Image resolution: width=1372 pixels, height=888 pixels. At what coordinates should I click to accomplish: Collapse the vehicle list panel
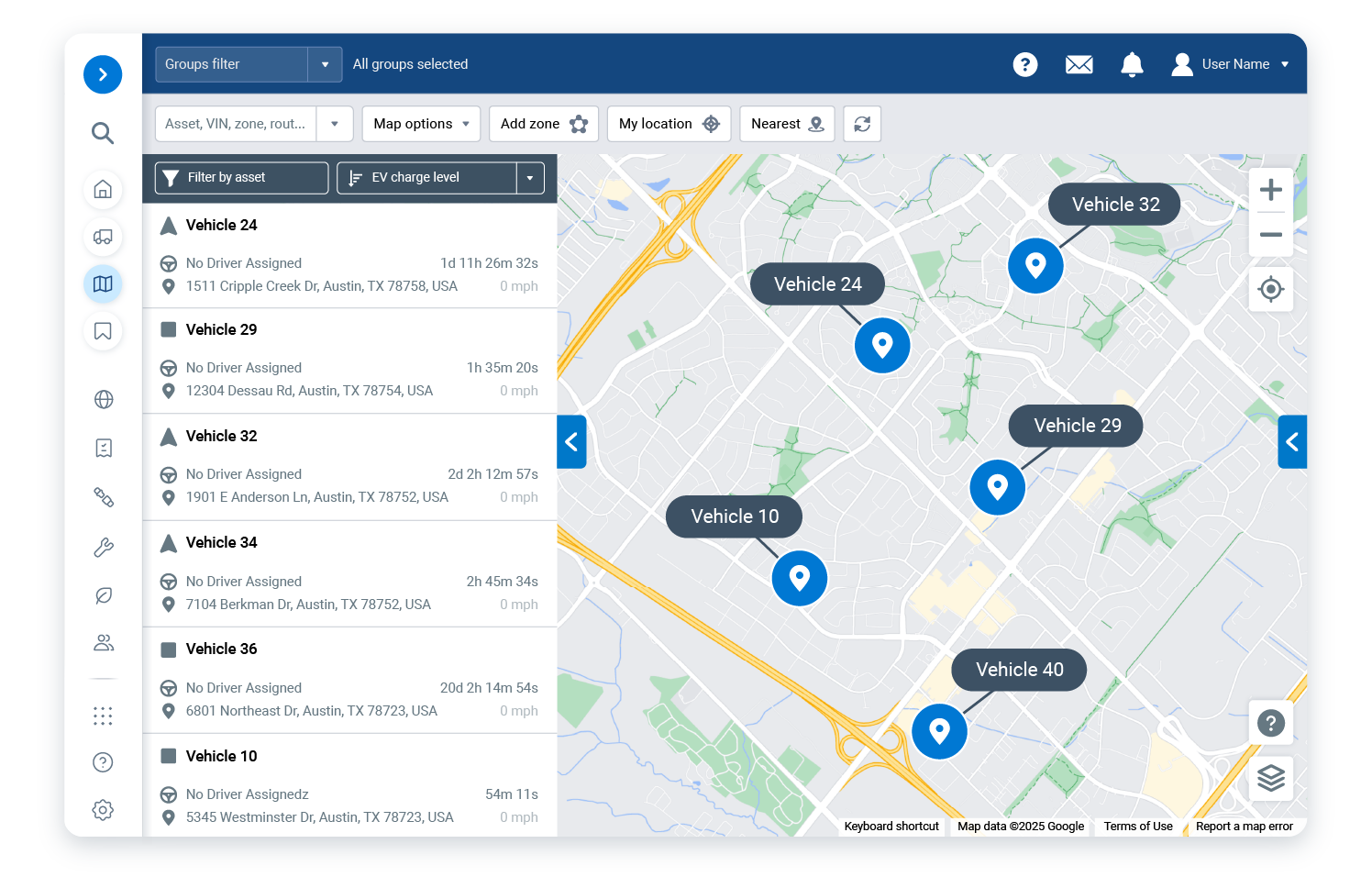(571, 442)
